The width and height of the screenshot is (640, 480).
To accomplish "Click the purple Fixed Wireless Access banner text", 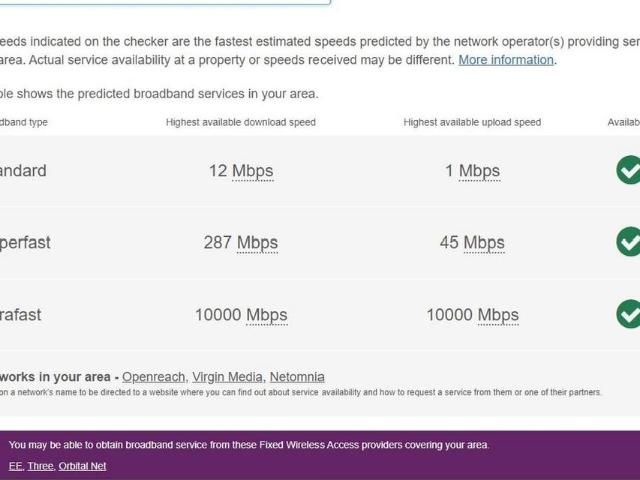I will (x=249, y=445).
